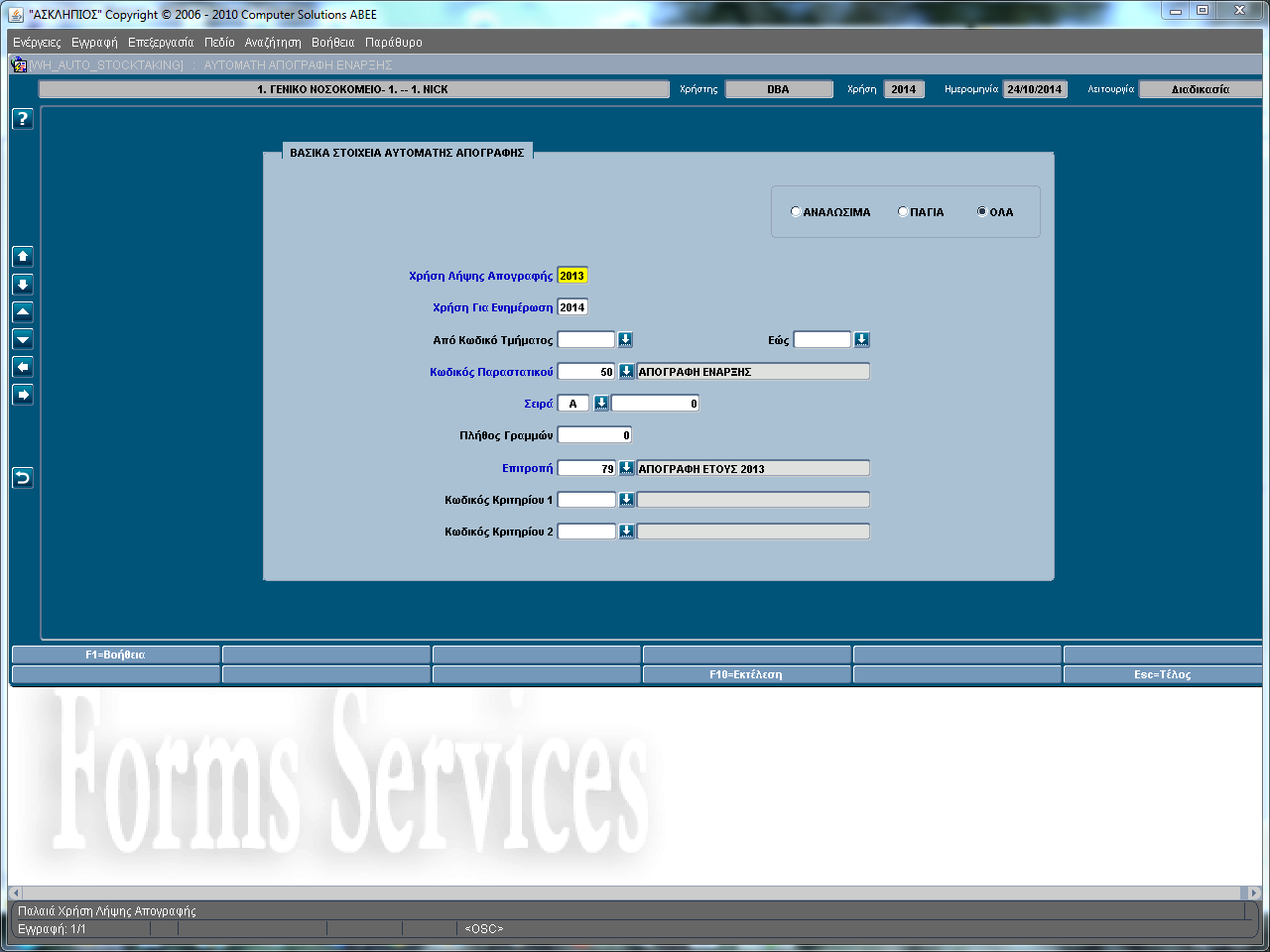Click the Κωδικός Παραστατικού field showing 50
This screenshot has width=1270, height=952.
pyautogui.click(x=586, y=371)
